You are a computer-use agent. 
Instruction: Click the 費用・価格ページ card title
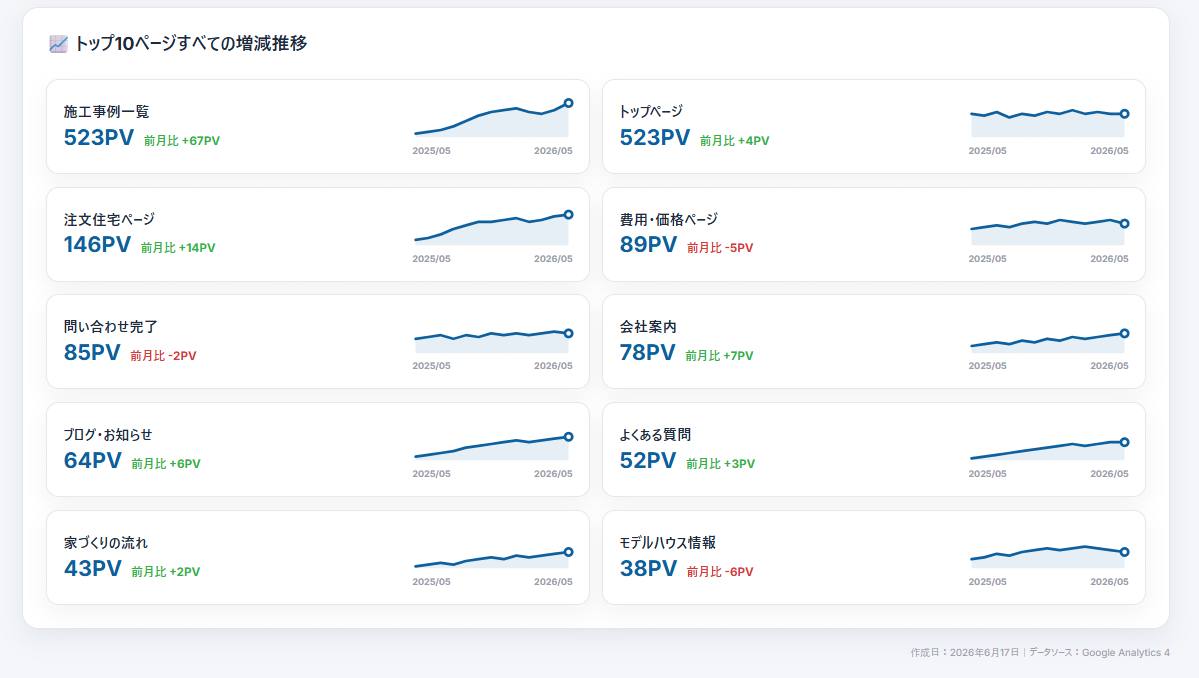[669, 220]
